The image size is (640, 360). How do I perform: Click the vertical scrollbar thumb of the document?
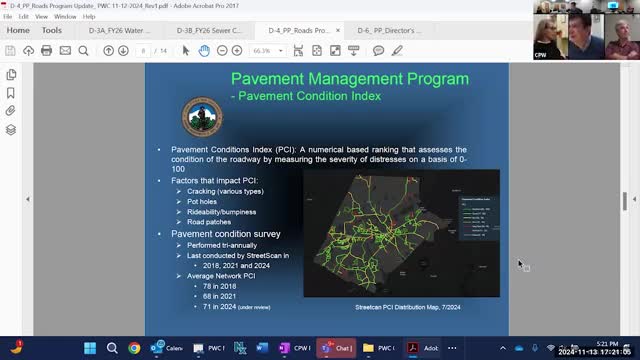pyautogui.click(x=625, y=201)
